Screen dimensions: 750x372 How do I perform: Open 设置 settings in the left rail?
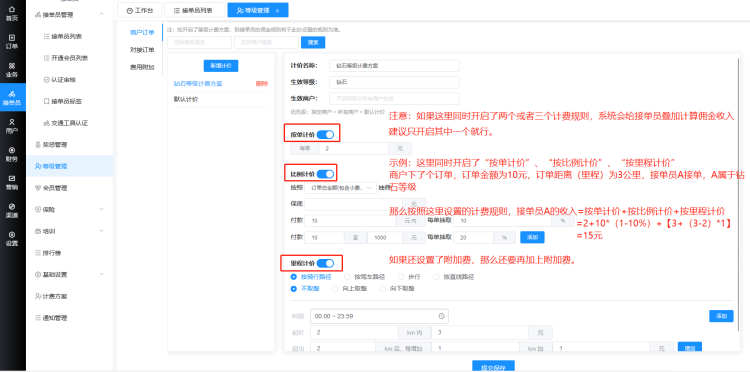click(x=12, y=239)
